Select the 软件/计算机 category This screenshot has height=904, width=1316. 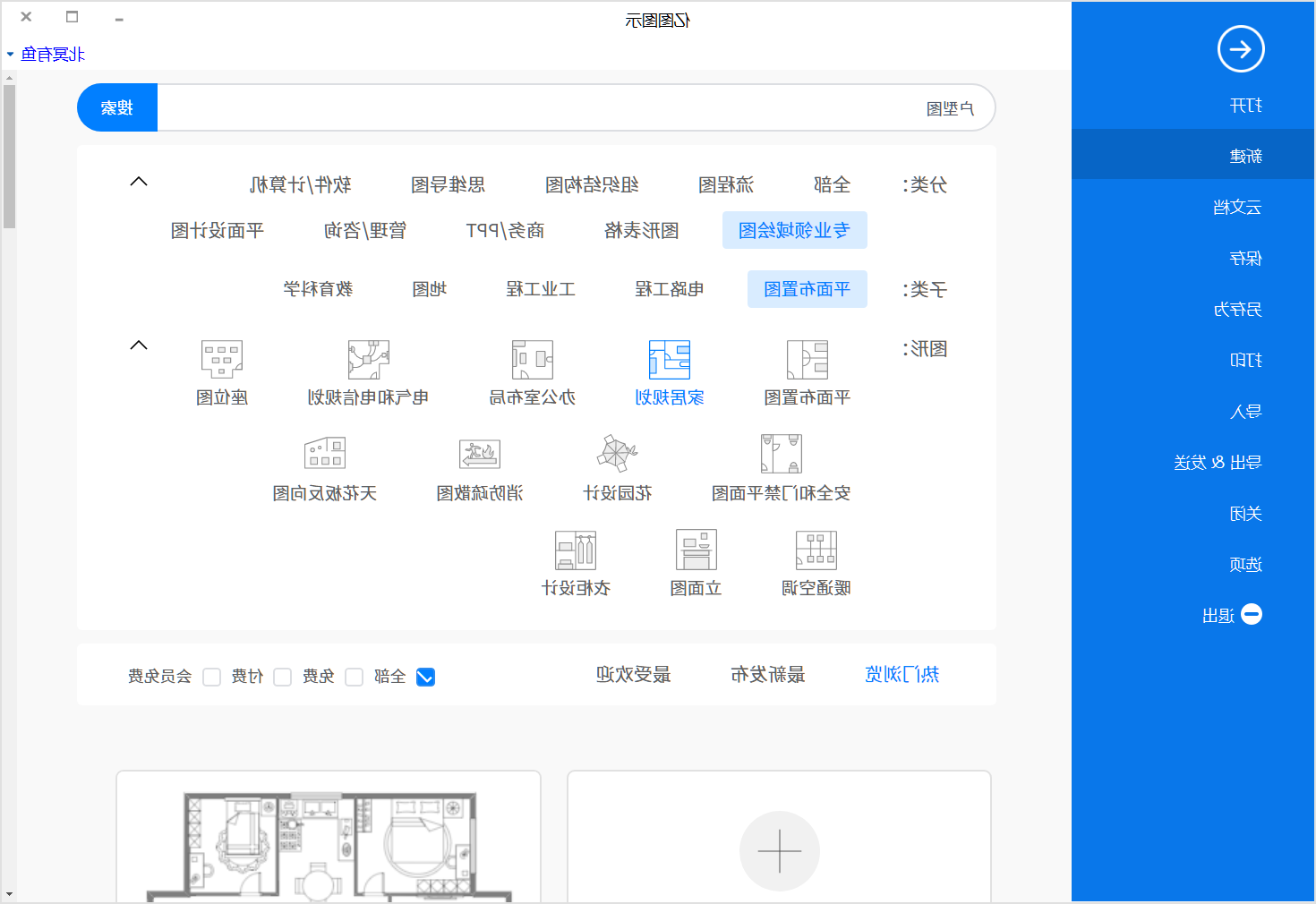point(300,184)
